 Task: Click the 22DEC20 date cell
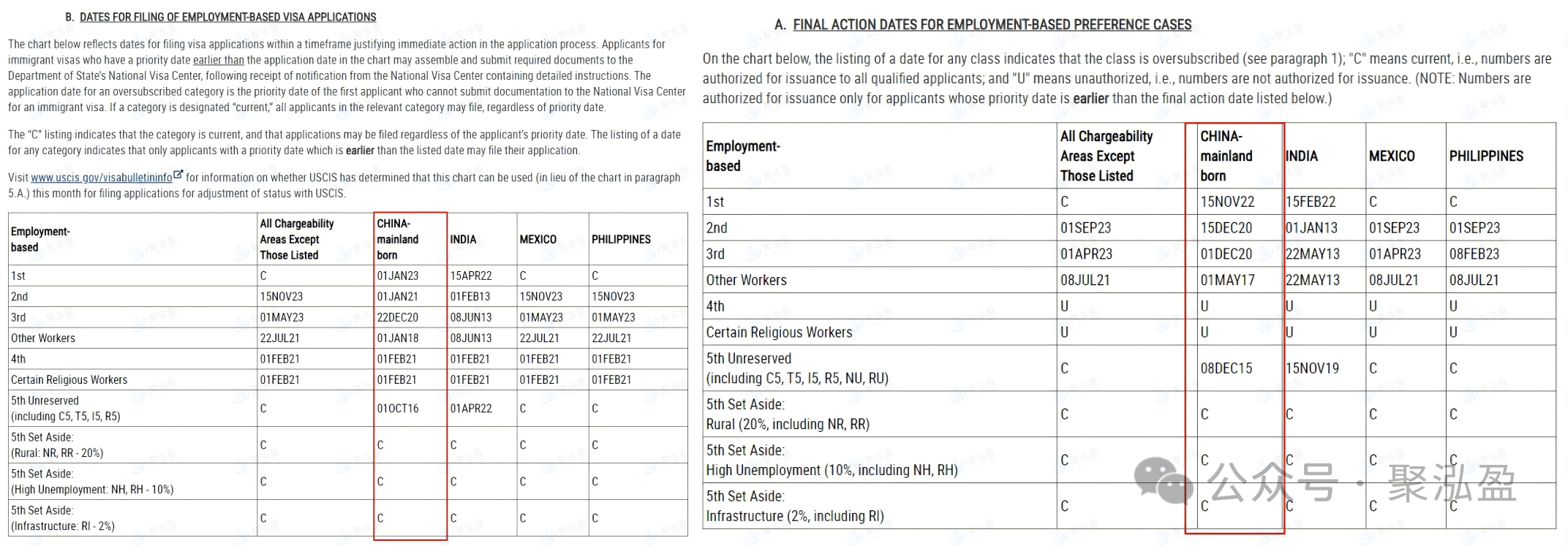[398, 317]
